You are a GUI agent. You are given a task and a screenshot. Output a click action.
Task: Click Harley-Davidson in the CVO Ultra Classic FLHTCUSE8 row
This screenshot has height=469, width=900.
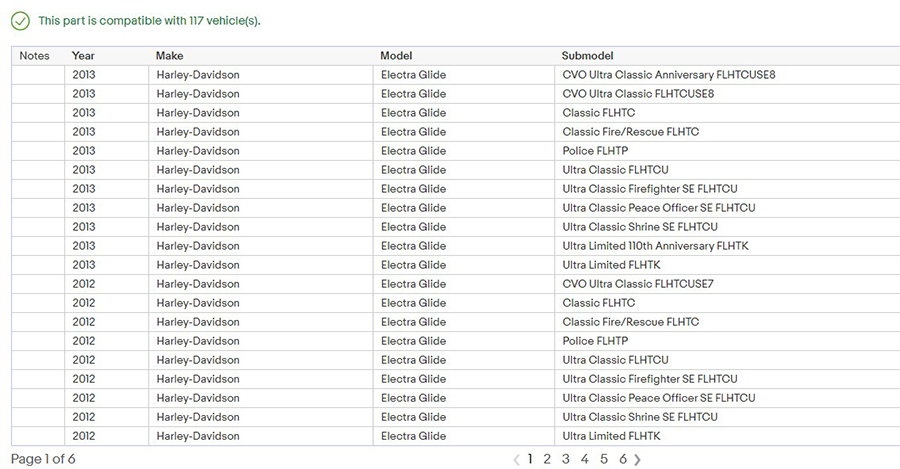(x=198, y=94)
